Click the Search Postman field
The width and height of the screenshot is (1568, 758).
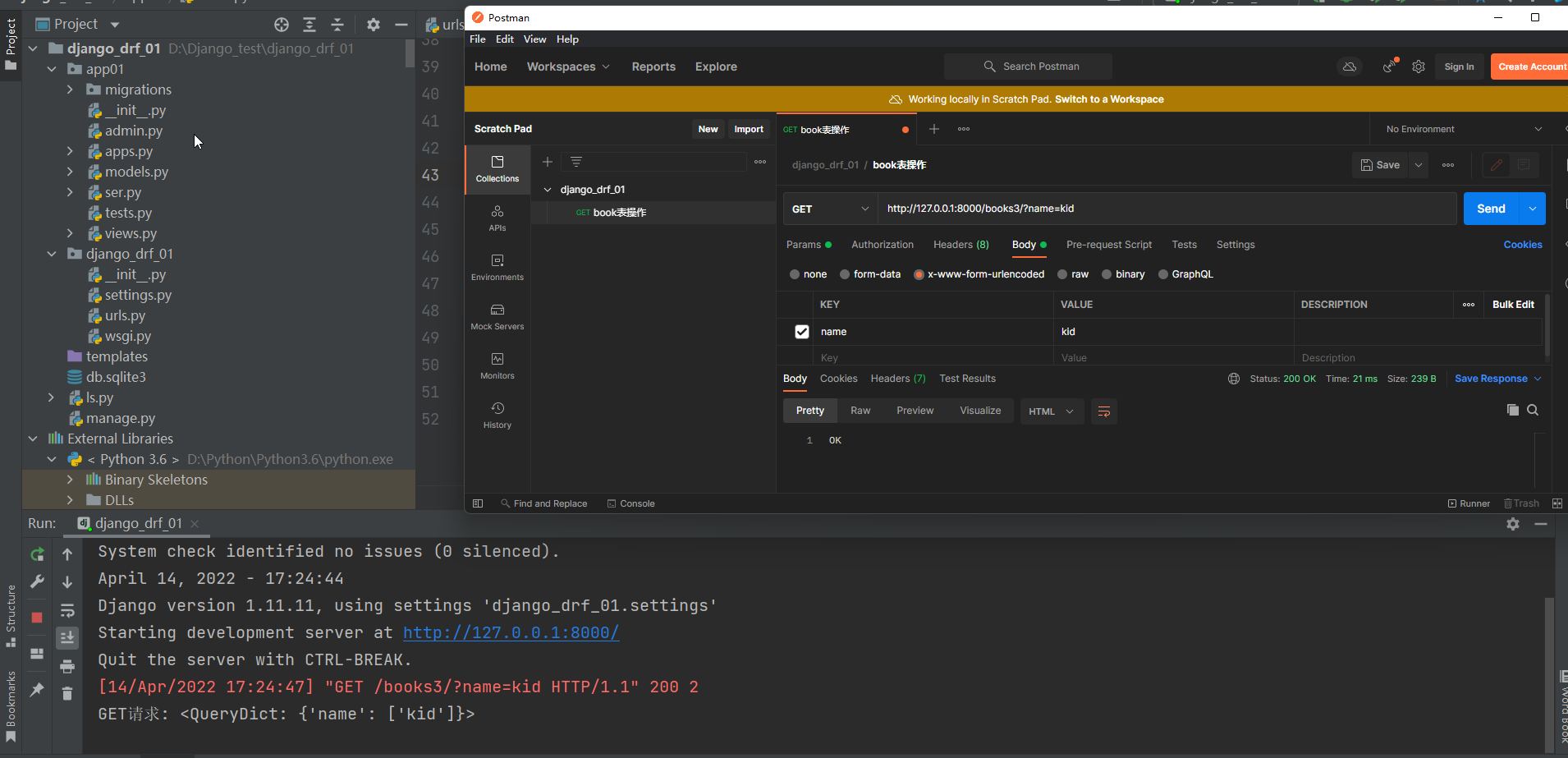point(1028,67)
